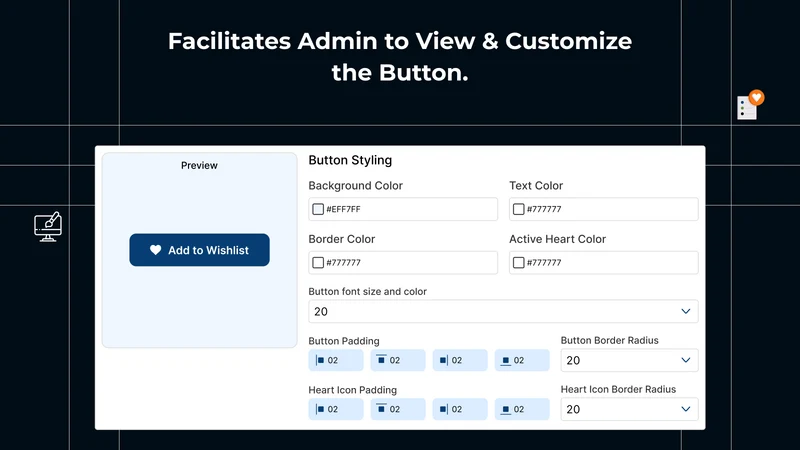Open the Button font size dropdown
This screenshot has width=800, height=450.
[503, 311]
